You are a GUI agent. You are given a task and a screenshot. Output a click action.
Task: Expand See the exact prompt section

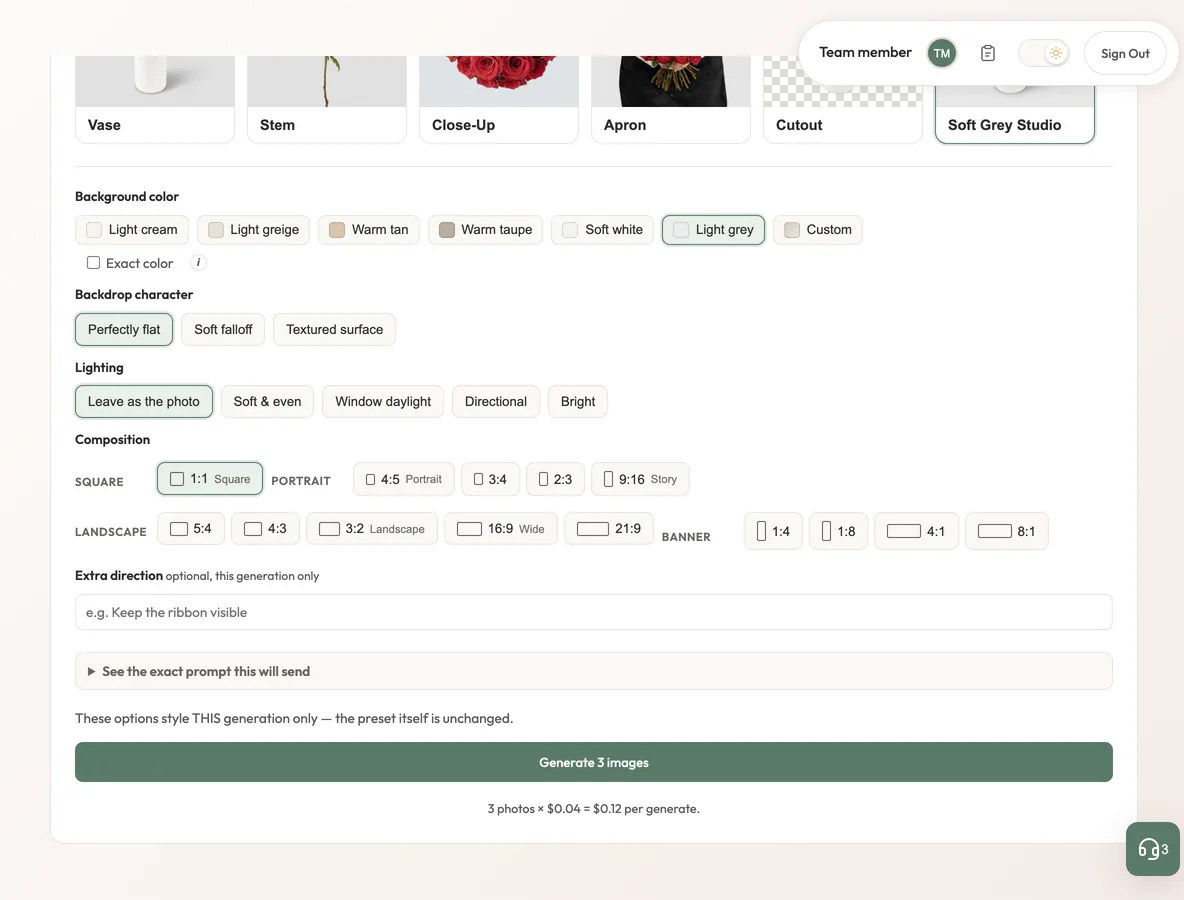click(594, 671)
